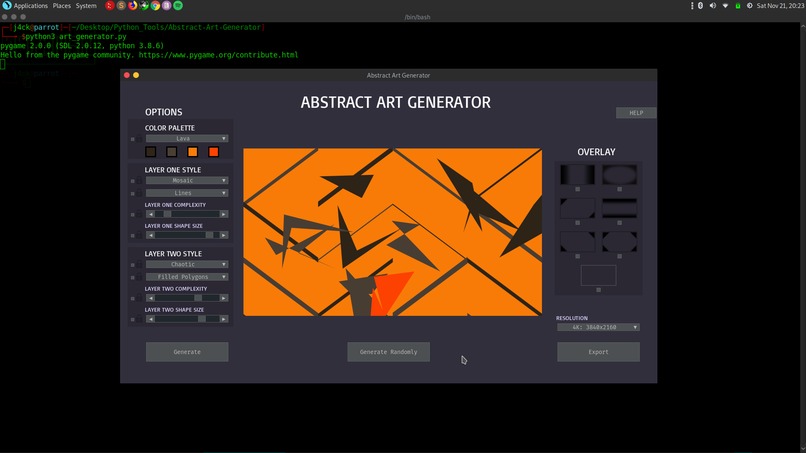Increase Layer One Shape Size with right arrow
Screen dimensions: 806x453
224,235
